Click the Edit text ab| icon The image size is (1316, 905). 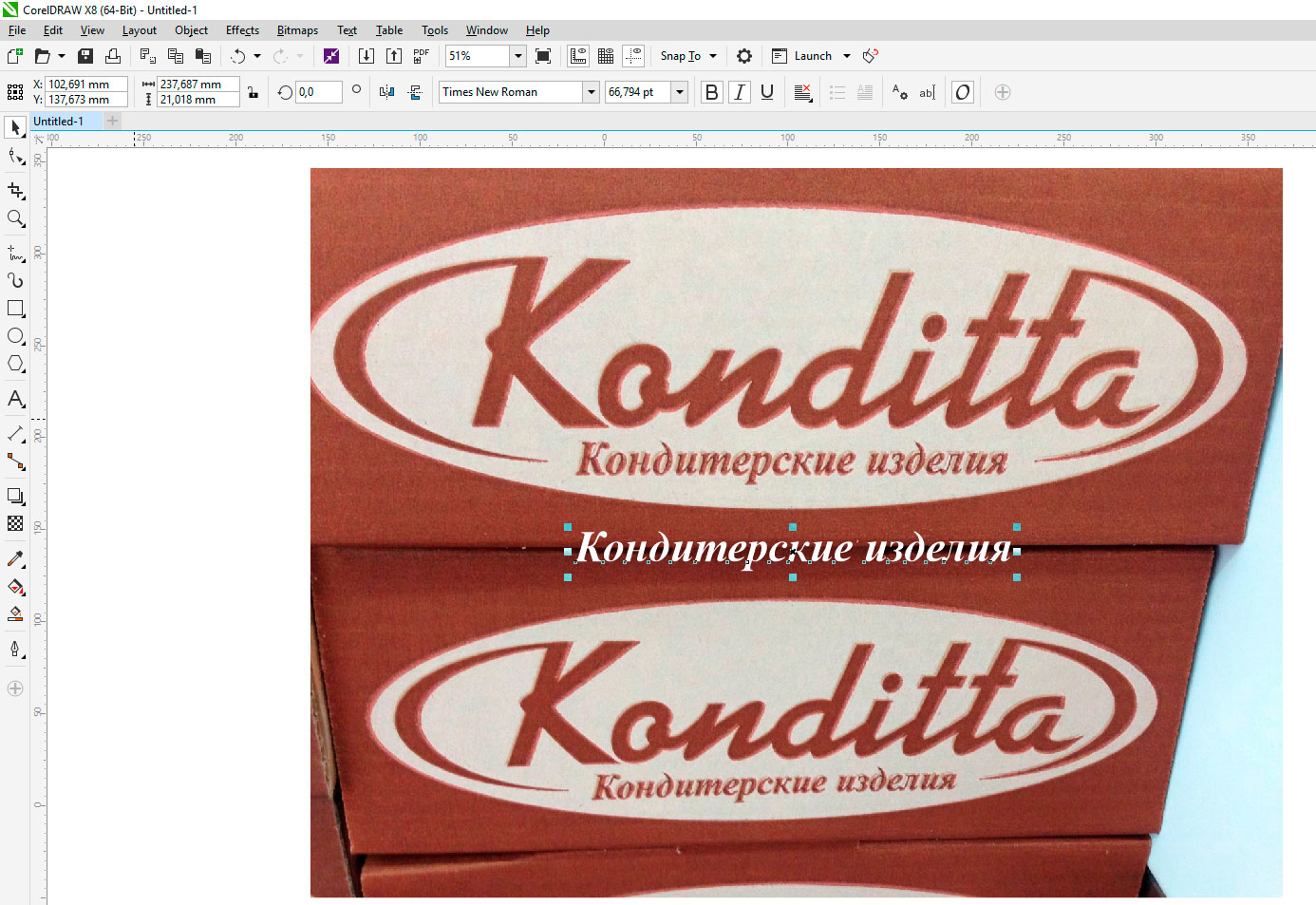(x=928, y=92)
